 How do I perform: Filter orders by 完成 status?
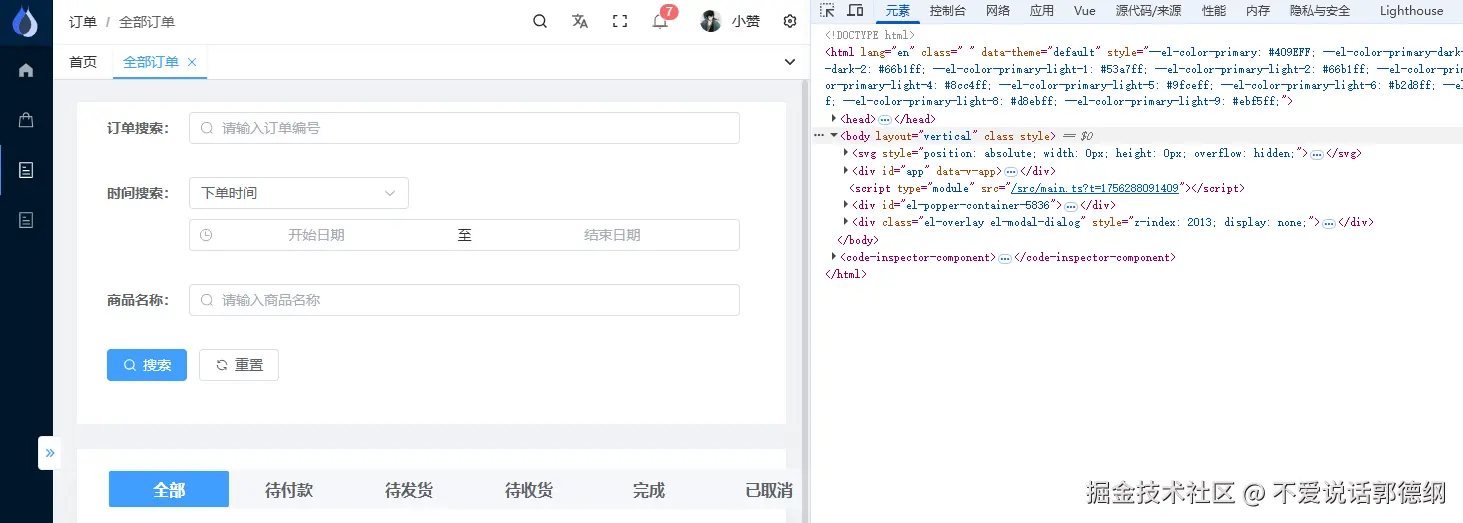coord(649,490)
